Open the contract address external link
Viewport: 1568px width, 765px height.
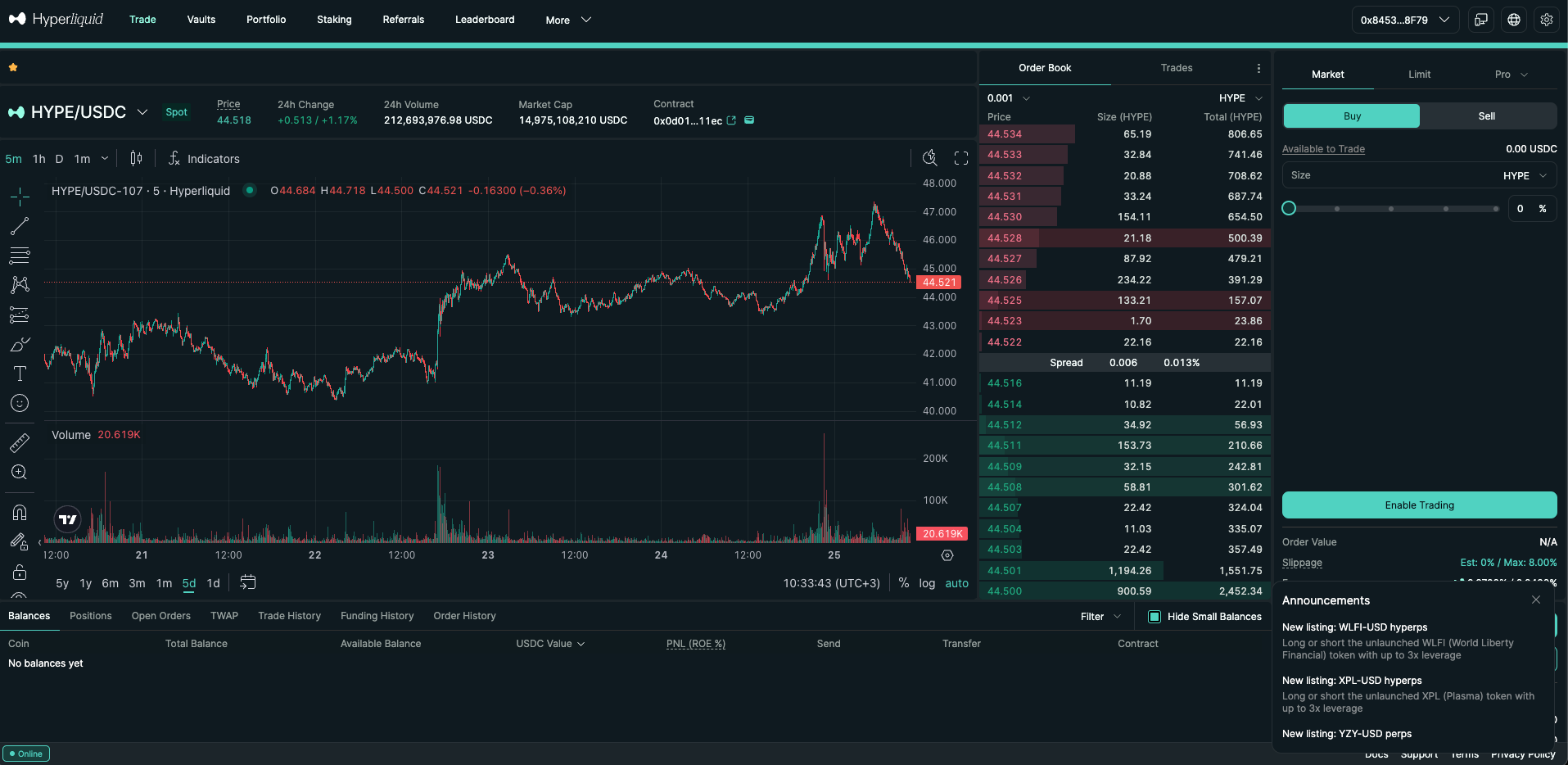tap(731, 120)
